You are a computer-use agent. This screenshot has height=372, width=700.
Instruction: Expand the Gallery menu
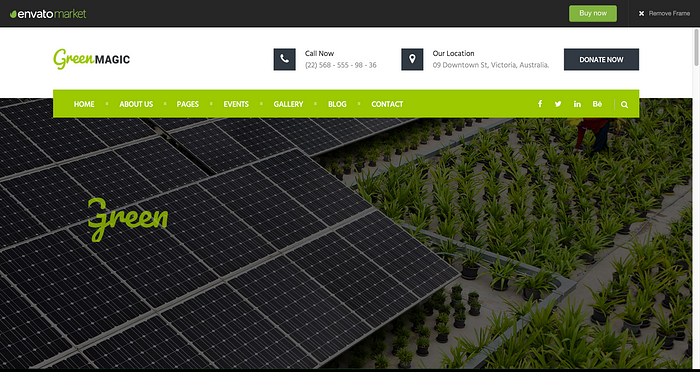(288, 104)
